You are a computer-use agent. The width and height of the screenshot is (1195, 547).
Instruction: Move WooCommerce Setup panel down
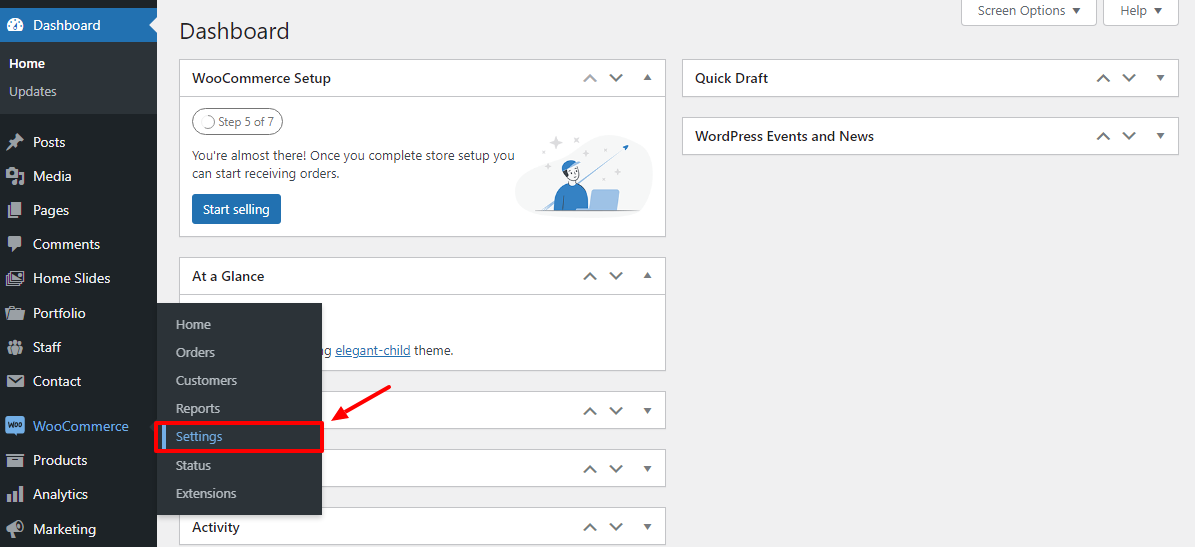click(x=616, y=78)
